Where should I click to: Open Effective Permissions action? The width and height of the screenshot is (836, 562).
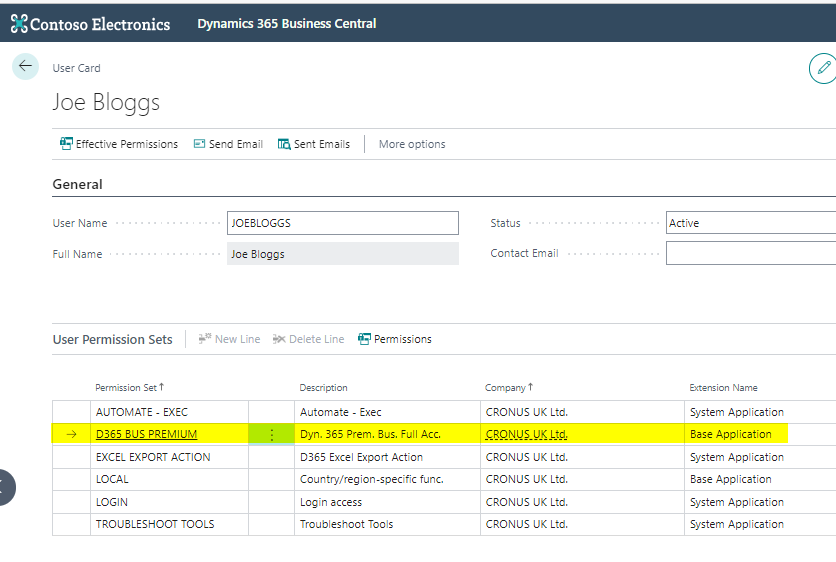coord(119,144)
